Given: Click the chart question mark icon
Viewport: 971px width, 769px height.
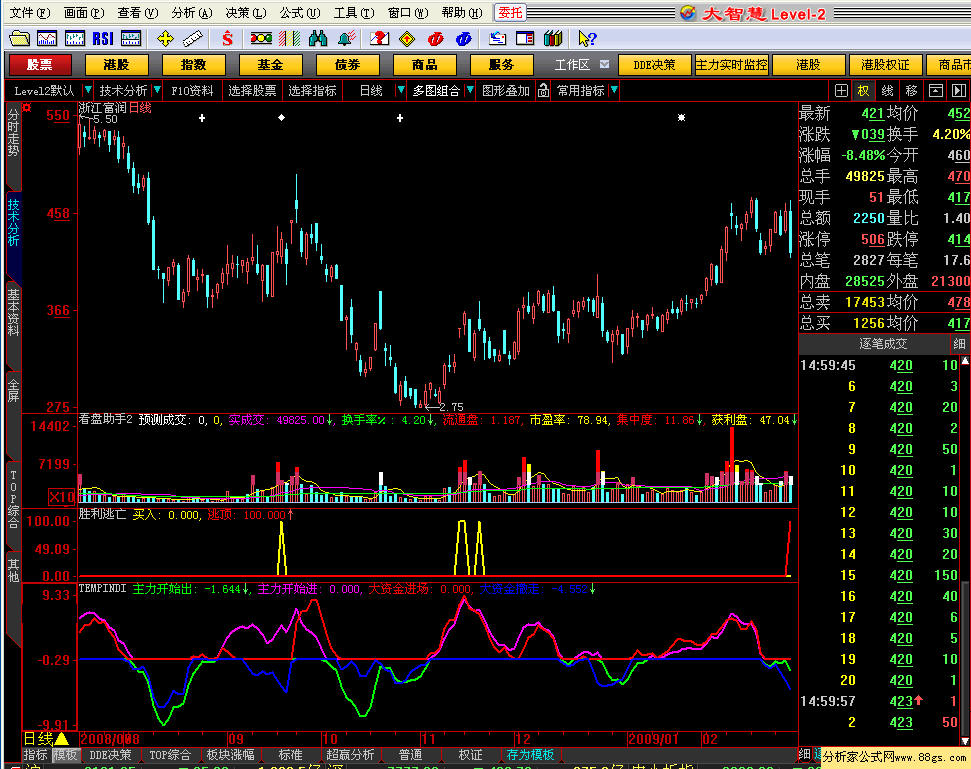Looking at the screenshot, I should click(379, 39).
